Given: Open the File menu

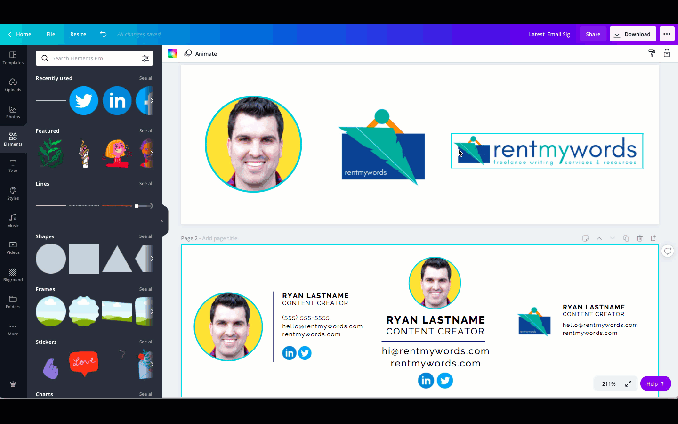Looking at the screenshot, I should pos(51,34).
